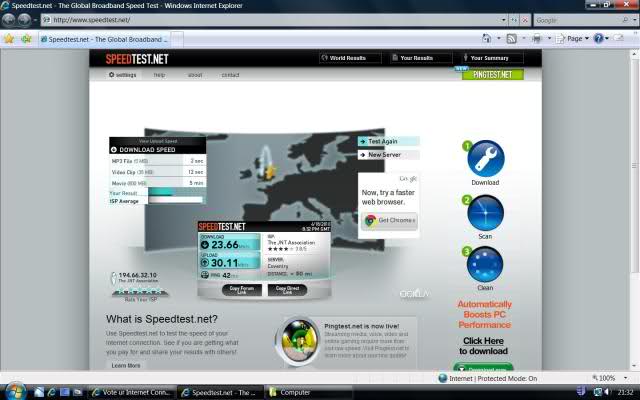Click the upload result 30.11

pos(224,263)
